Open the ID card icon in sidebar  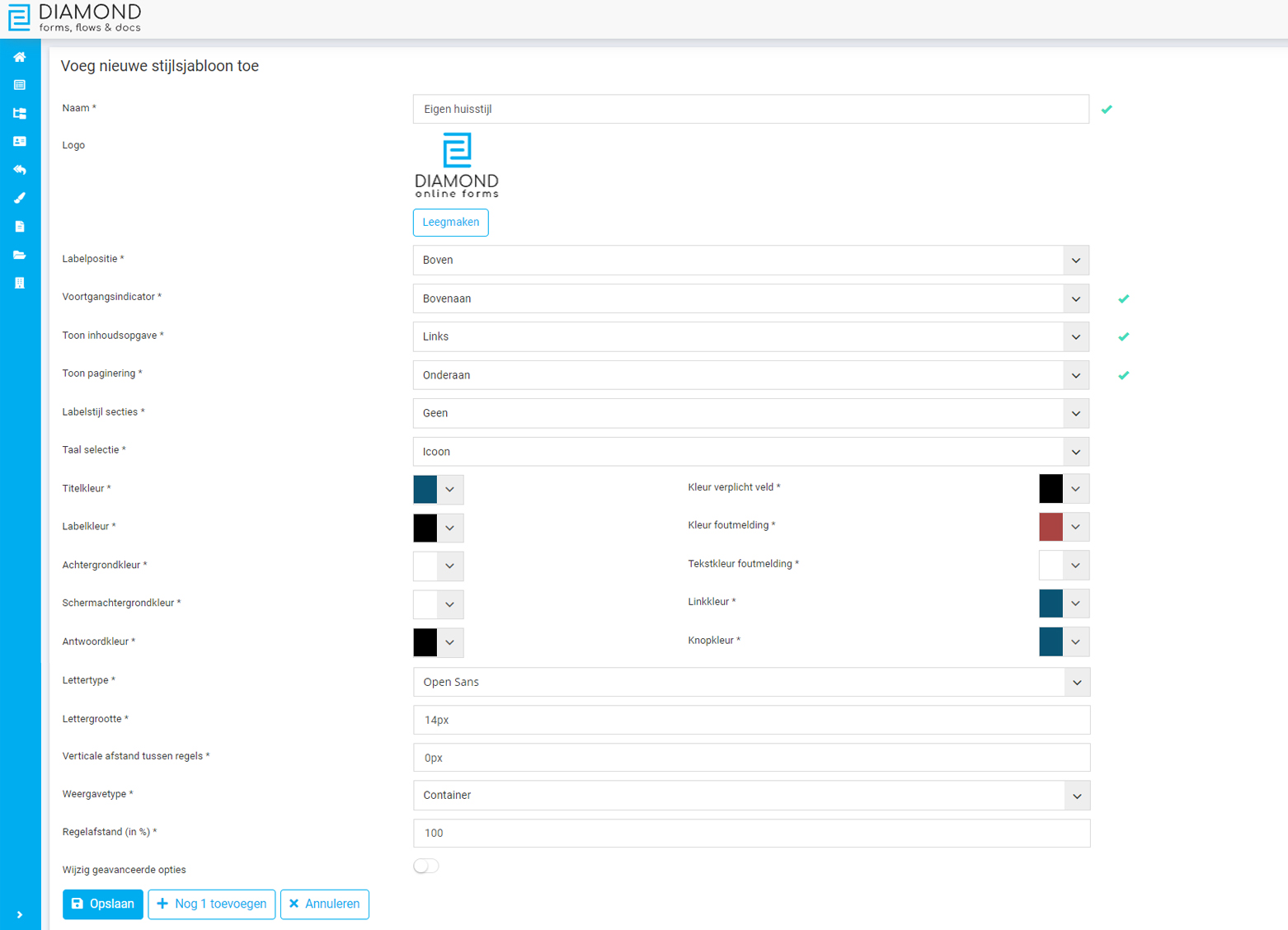[x=20, y=142]
